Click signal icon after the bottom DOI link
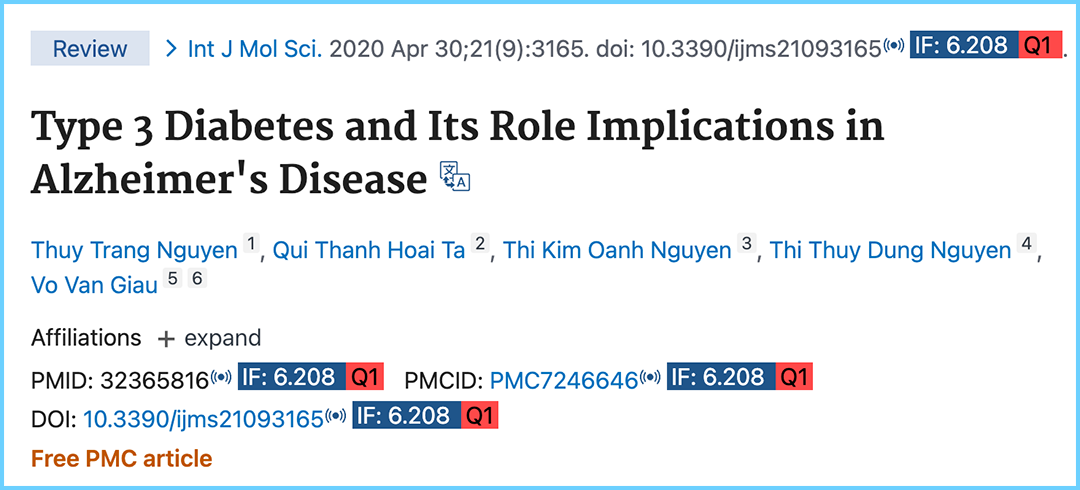The width and height of the screenshot is (1080, 490). click(x=336, y=416)
